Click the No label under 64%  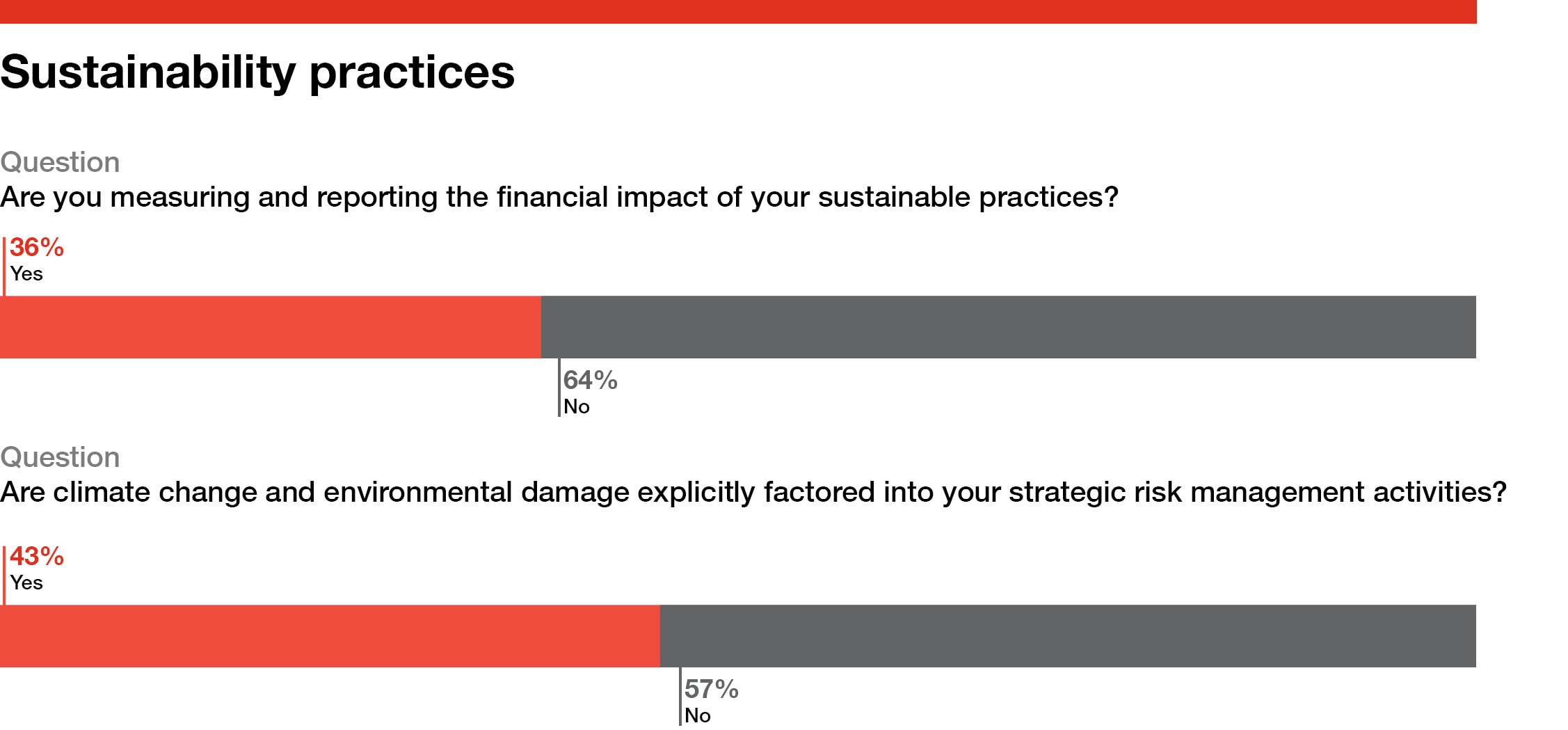click(x=577, y=407)
